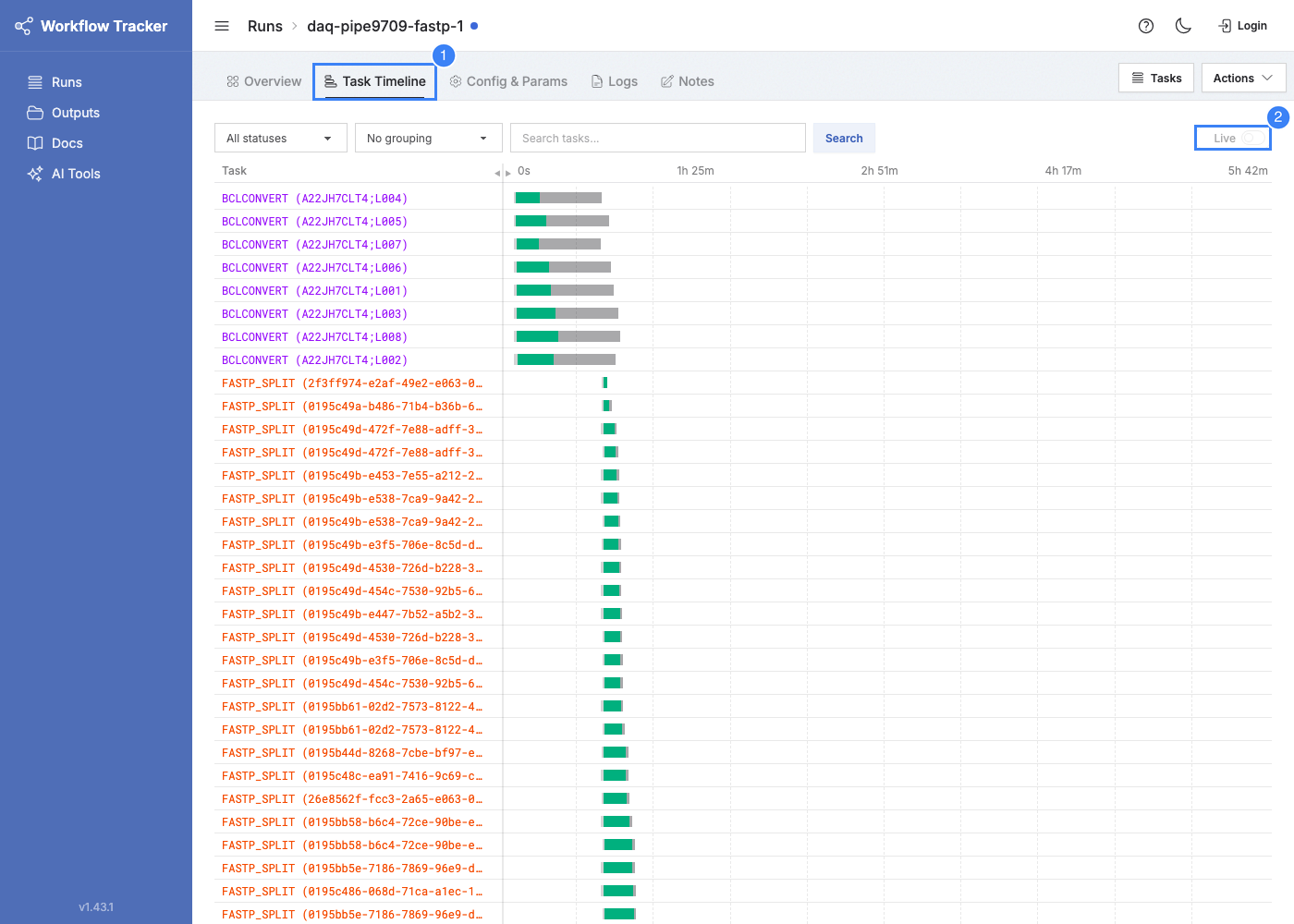Collapse task column with left arrow
The height and width of the screenshot is (924, 1294).
click(x=497, y=173)
